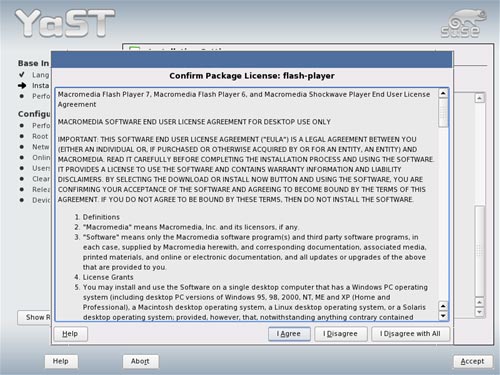Abort the installation
The width and height of the screenshot is (500, 375).
coord(140,361)
